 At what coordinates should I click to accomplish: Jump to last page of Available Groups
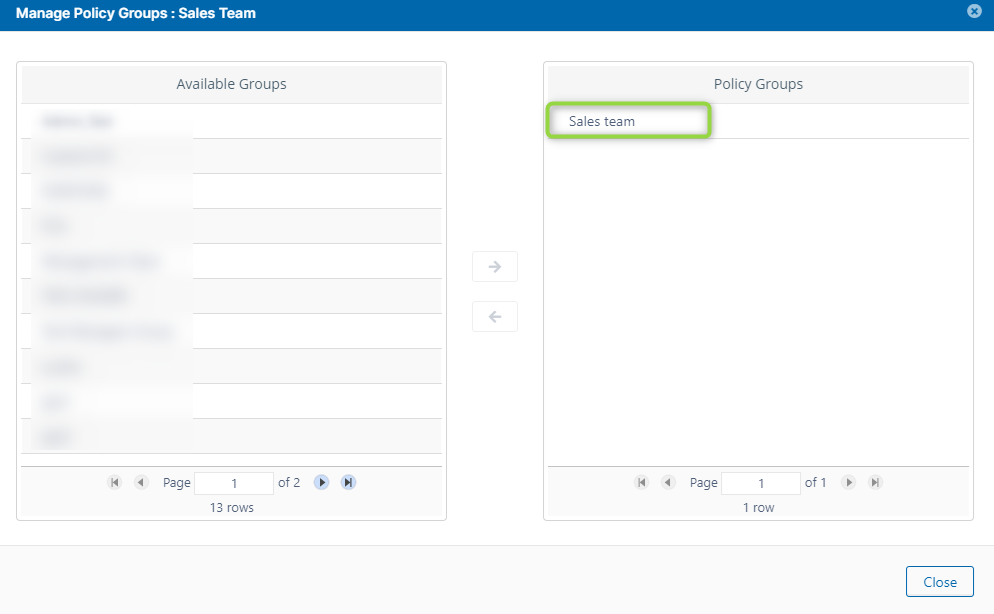348,483
